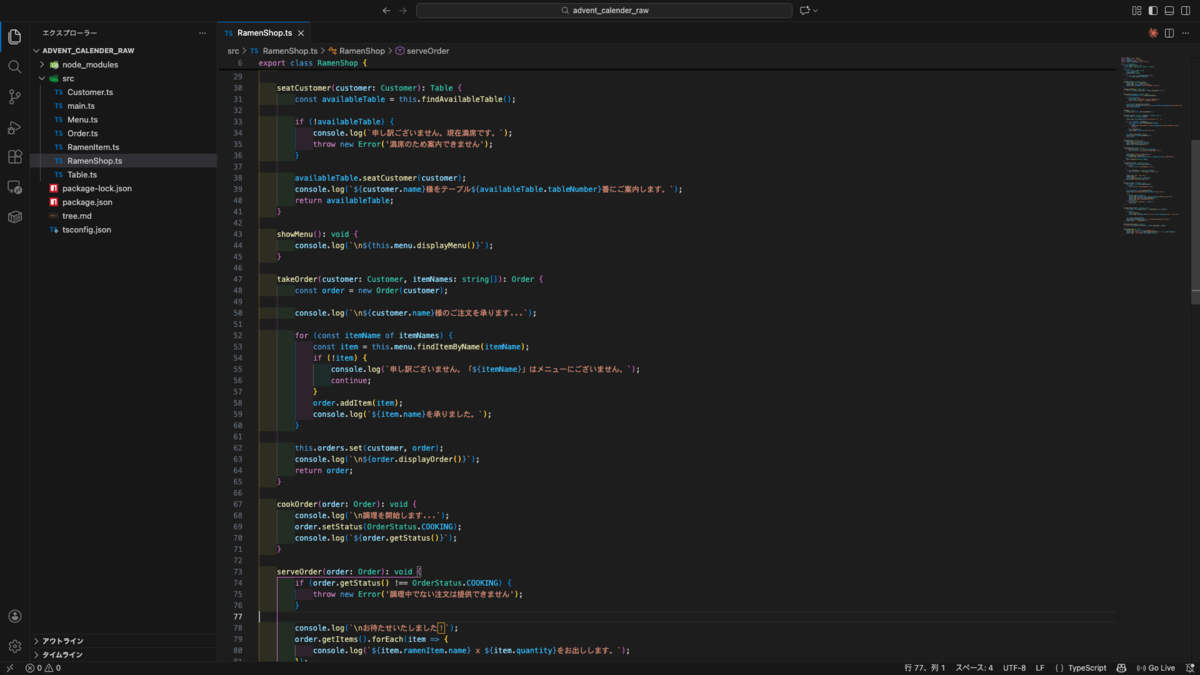The height and width of the screenshot is (675, 1200).
Task: Open the Extensions view
Action: point(14,157)
